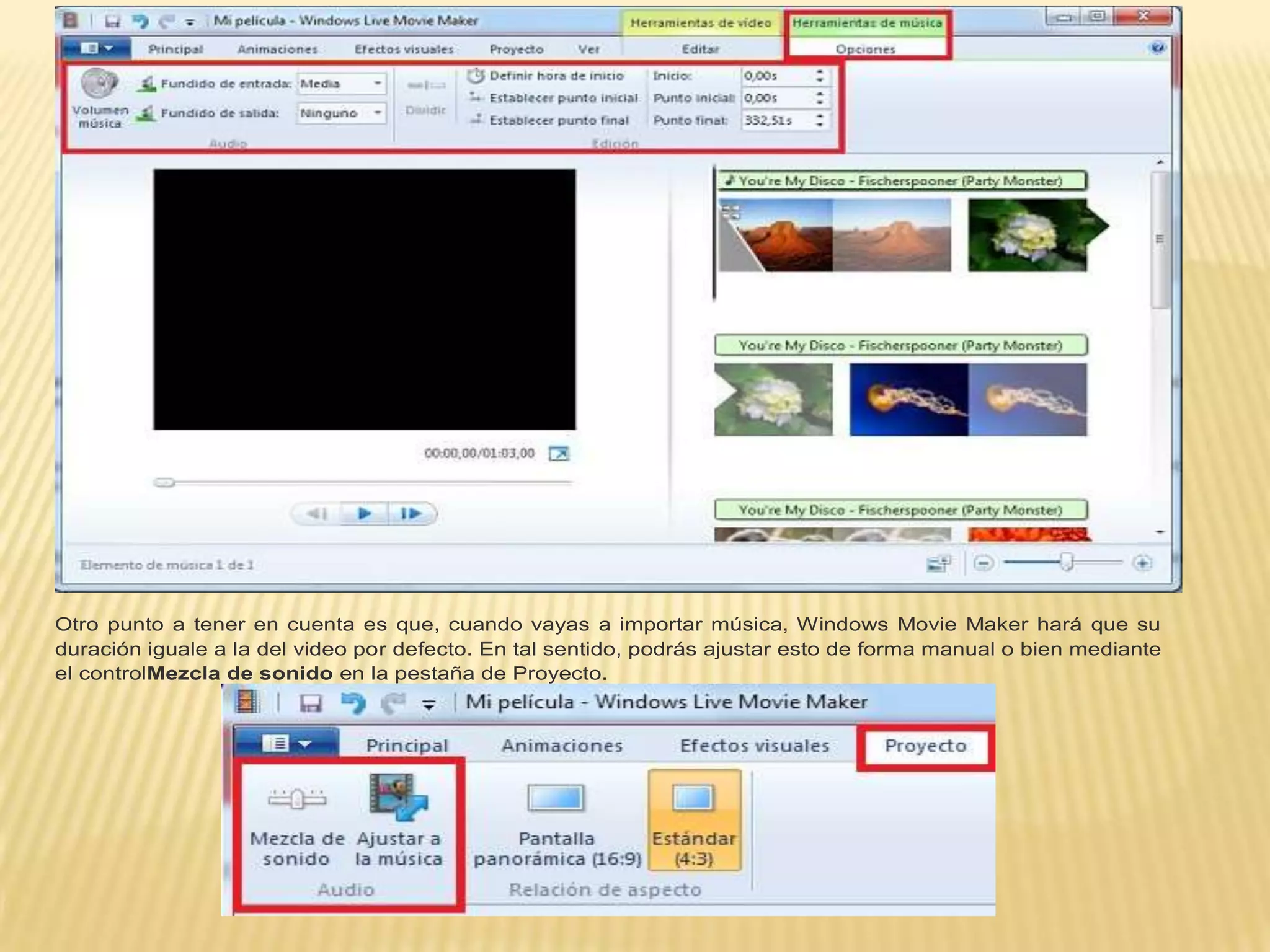
Task: Open the blue application menu in upper window
Action: 97,48
